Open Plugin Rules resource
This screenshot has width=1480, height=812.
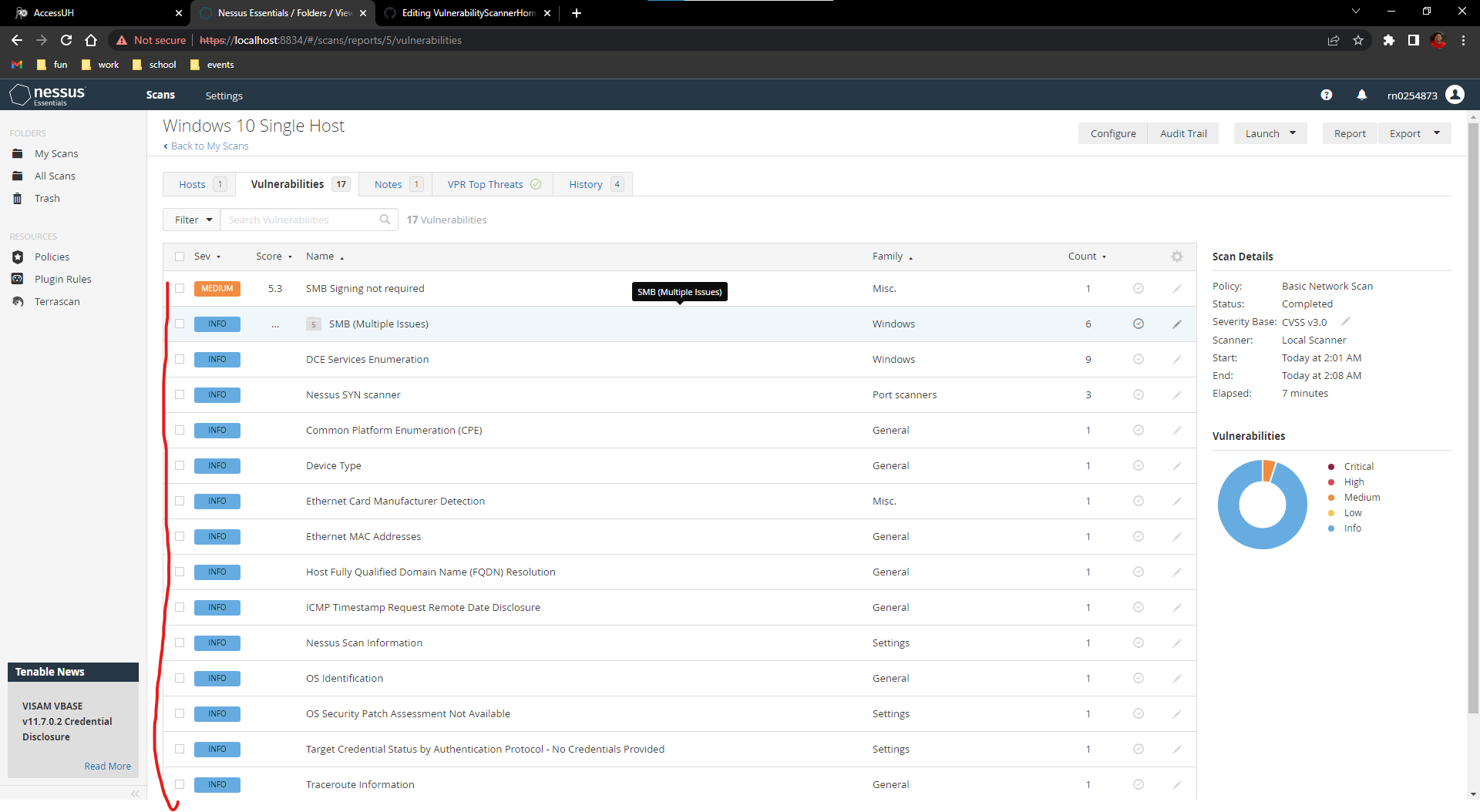[x=63, y=278]
